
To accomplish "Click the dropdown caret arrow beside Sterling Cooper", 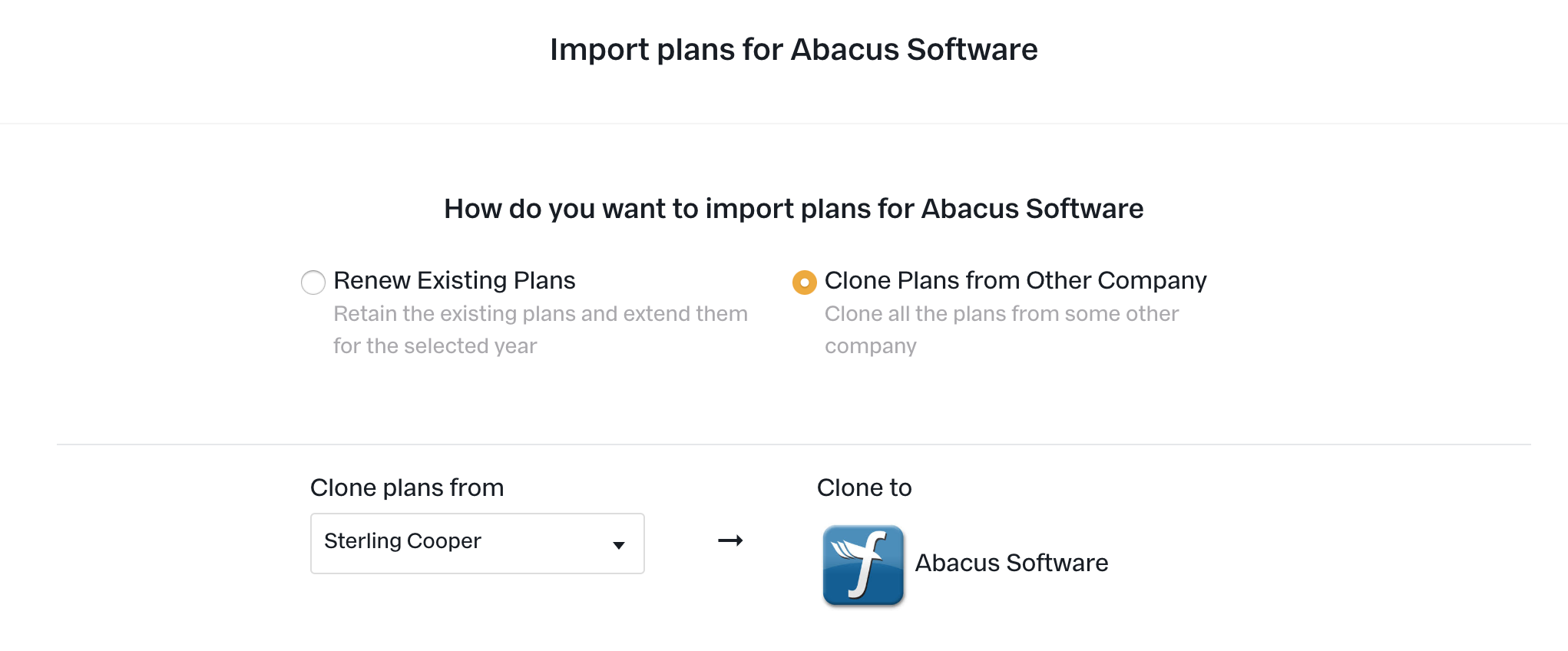I will point(618,545).
